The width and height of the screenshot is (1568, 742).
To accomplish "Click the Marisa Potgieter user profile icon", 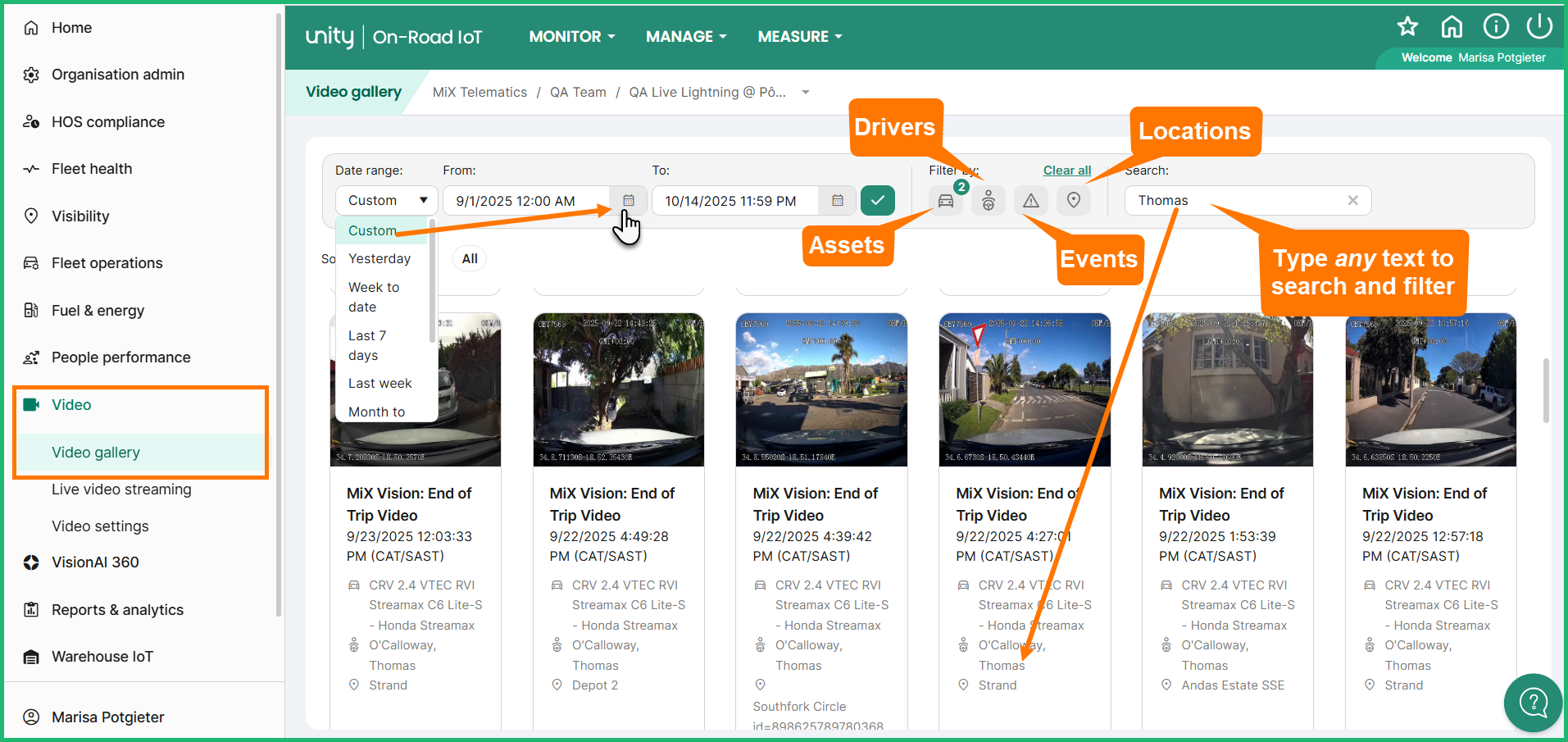I will (31, 717).
